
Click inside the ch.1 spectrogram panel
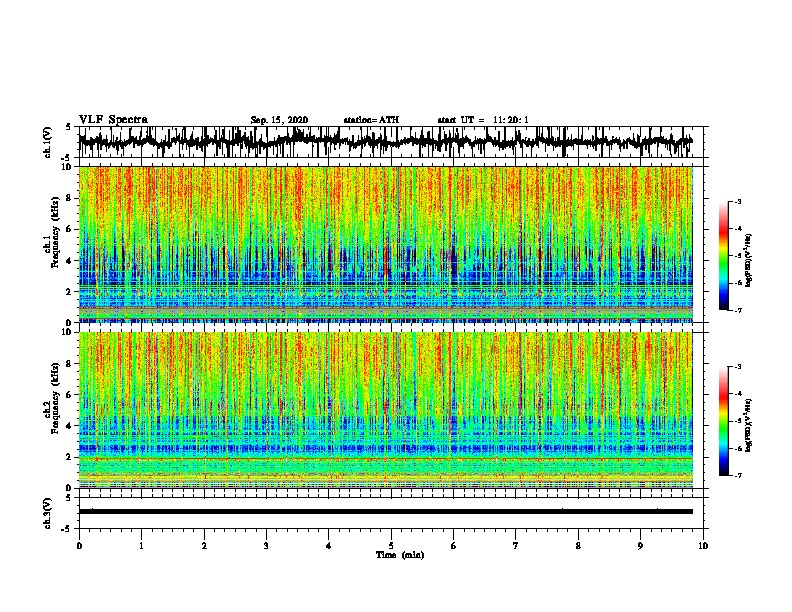pyautogui.click(x=385, y=244)
